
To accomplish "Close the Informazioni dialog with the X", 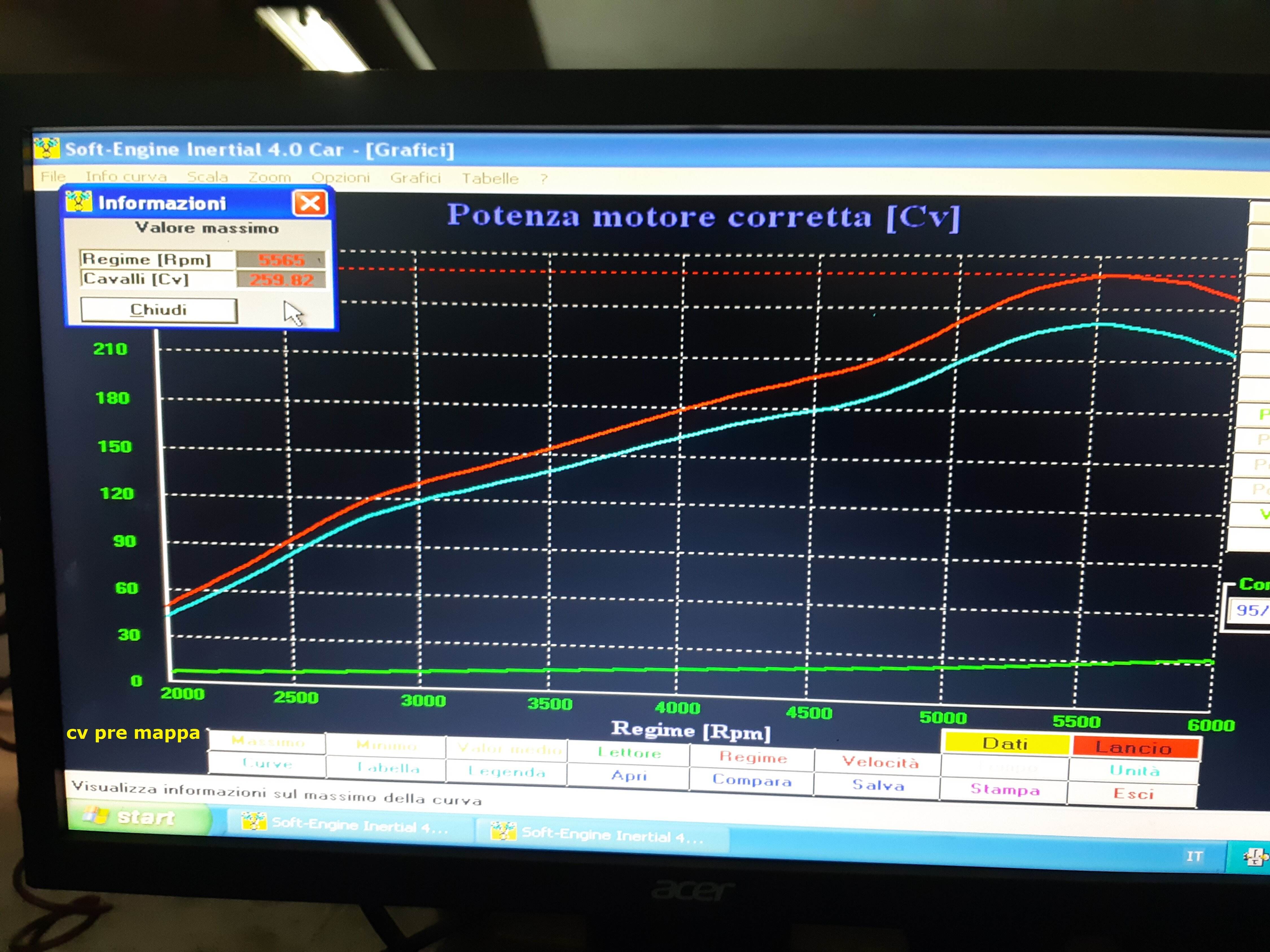I will [310, 203].
